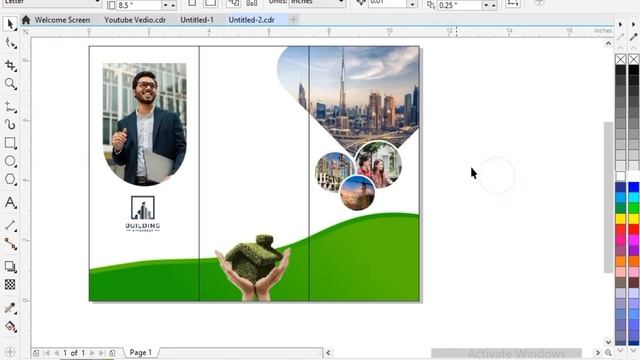
Task: Click the zoom navigator icon at bottom right
Action: click(608, 352)
